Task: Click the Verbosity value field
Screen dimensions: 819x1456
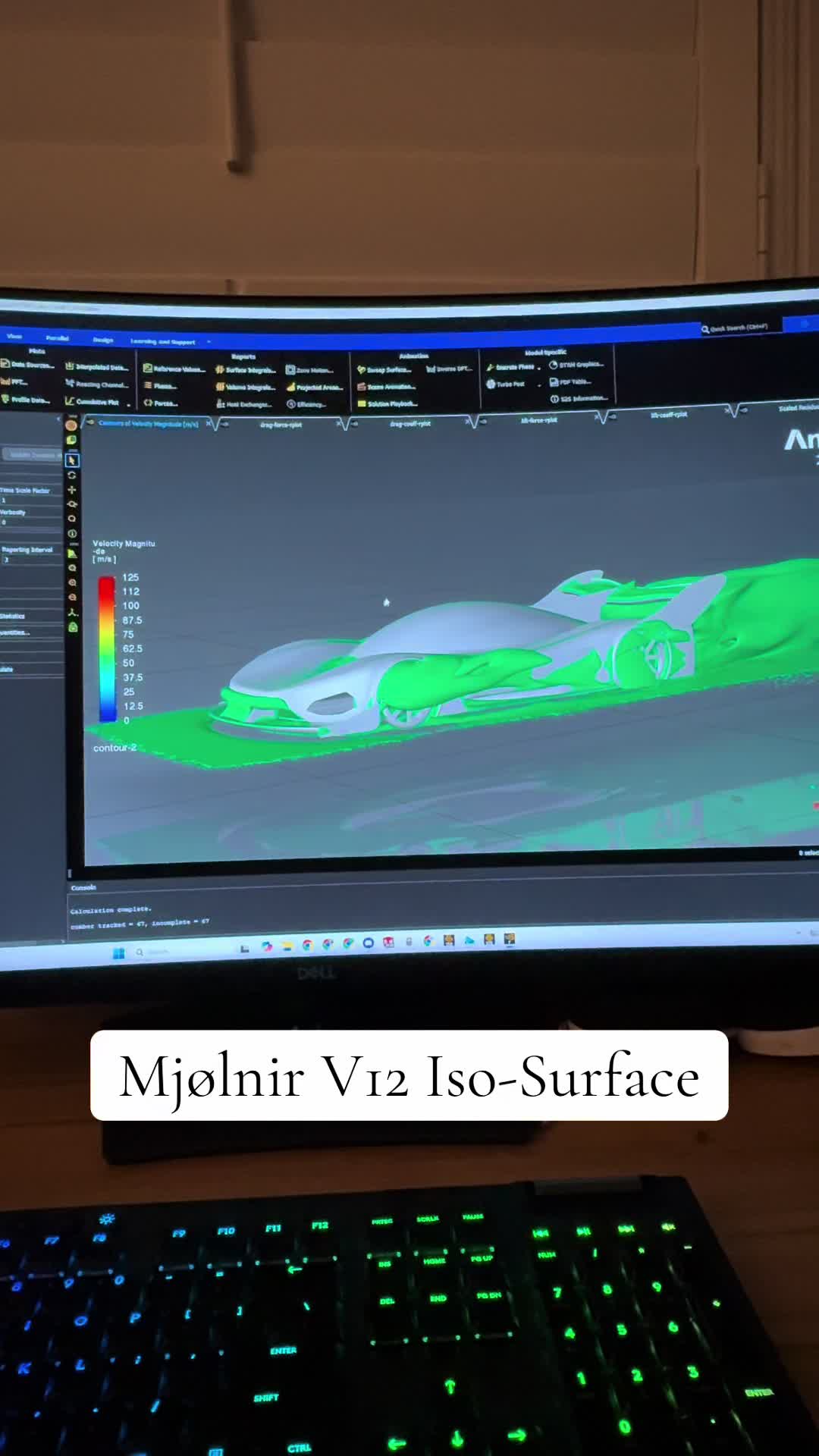Action: (30, 522)
